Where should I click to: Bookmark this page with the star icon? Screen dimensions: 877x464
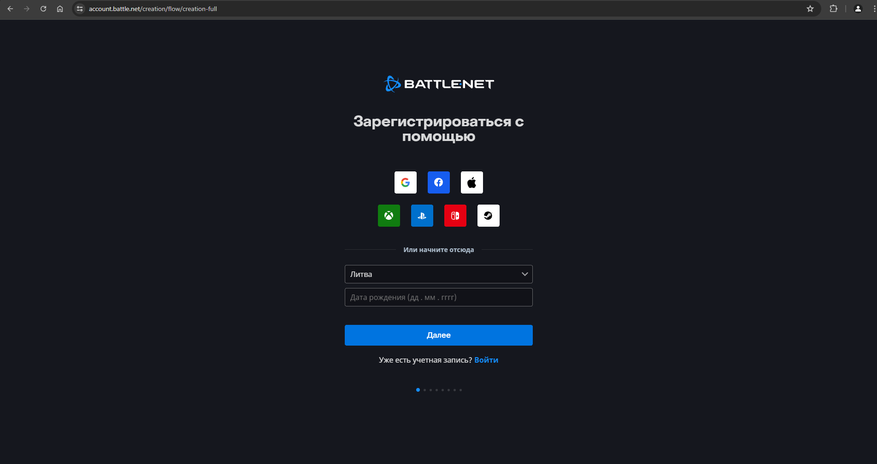[x=810, y=9]
